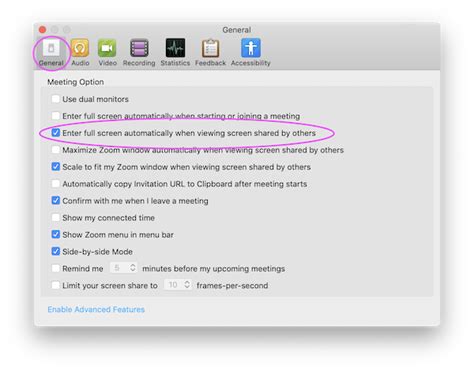The height and width of the screenshot is (371, 474).
Task: Click the reminder minutes stepper arrows
Action: [x=133, y=268]
